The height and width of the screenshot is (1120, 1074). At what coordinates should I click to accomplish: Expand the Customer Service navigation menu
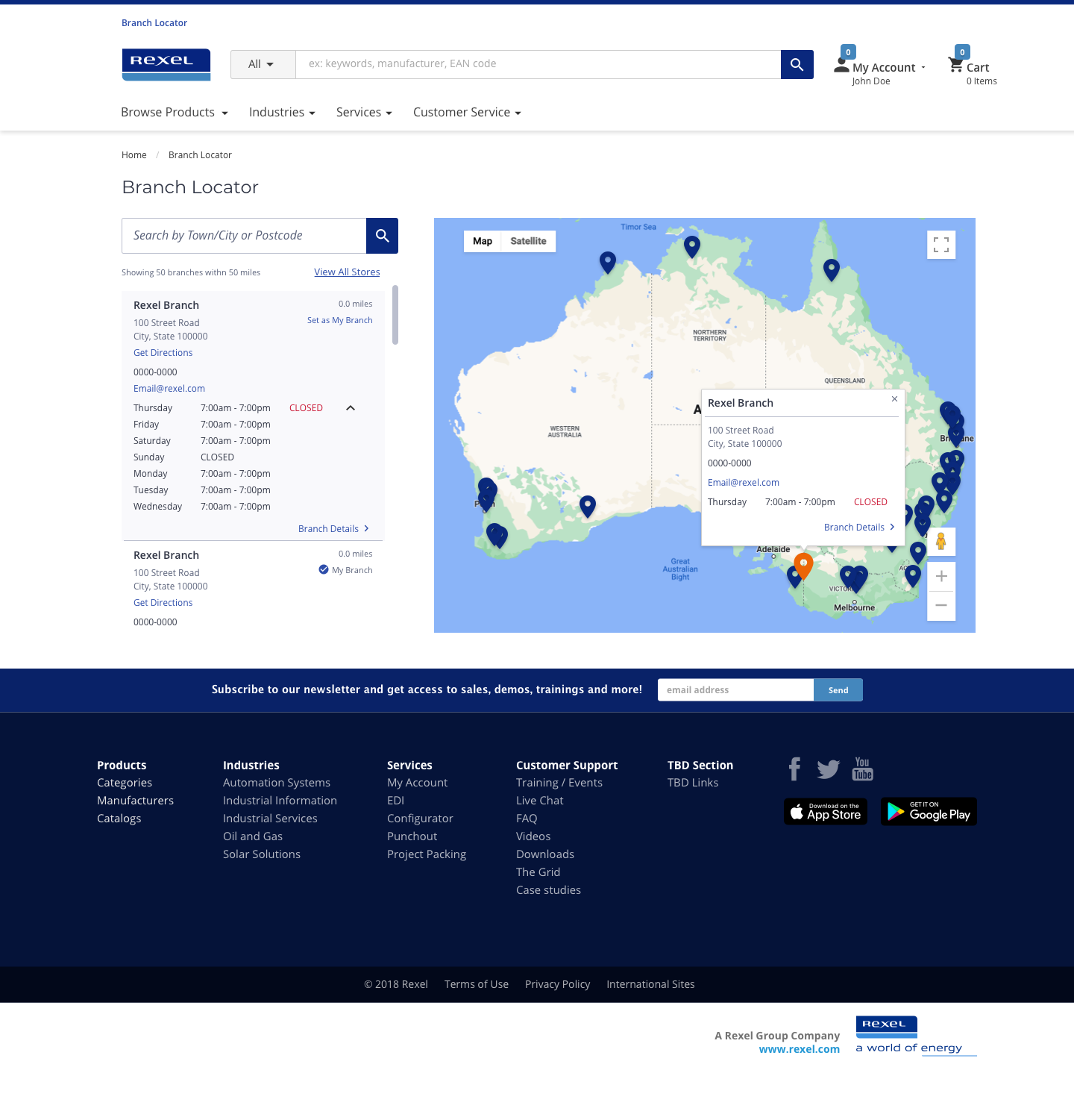(467, 113)
